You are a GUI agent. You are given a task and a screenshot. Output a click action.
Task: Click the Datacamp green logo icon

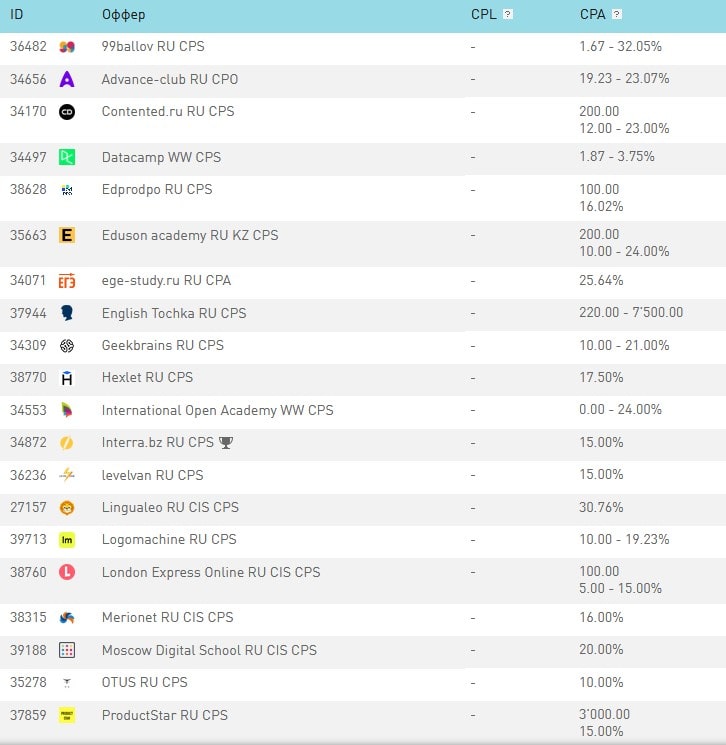(x=67, y=157)
